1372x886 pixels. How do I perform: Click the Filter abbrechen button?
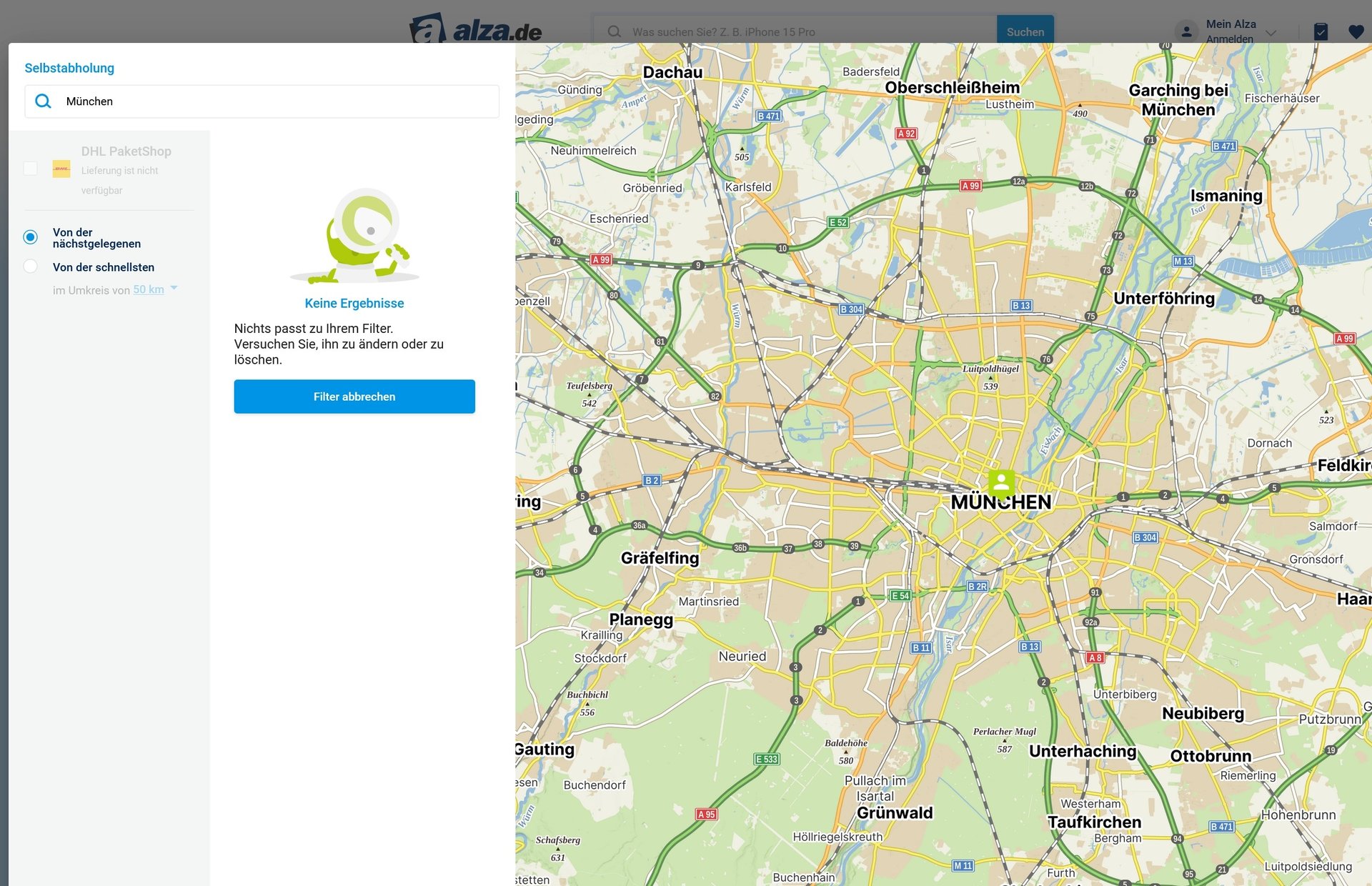pos(354,397)
